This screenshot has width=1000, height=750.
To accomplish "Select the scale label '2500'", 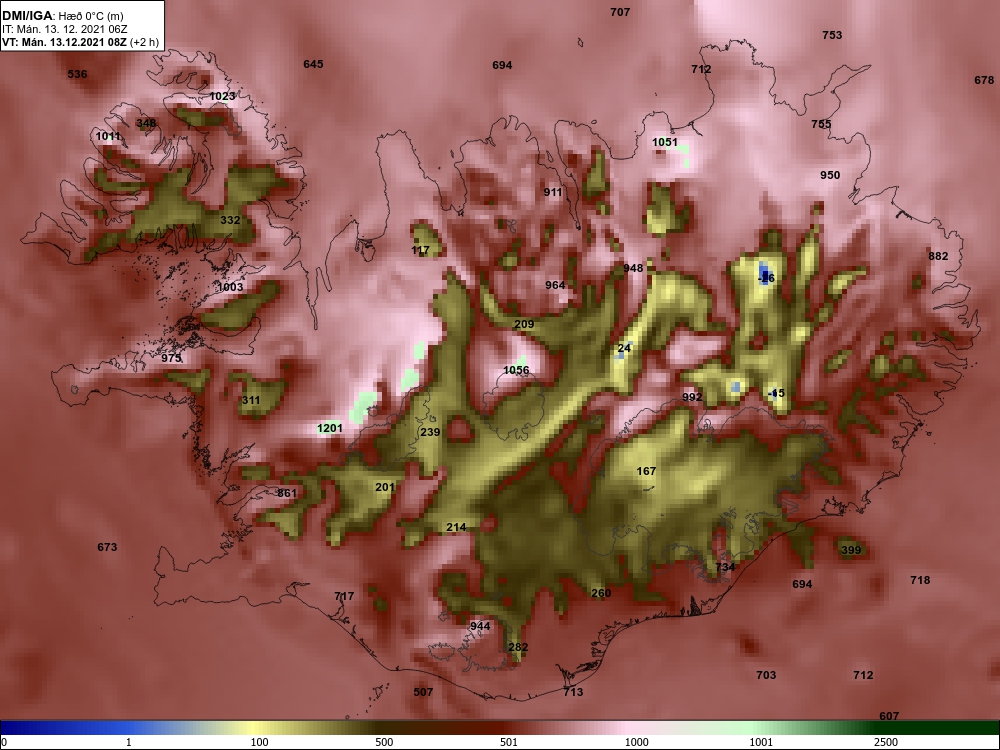I will pos(886,742).
